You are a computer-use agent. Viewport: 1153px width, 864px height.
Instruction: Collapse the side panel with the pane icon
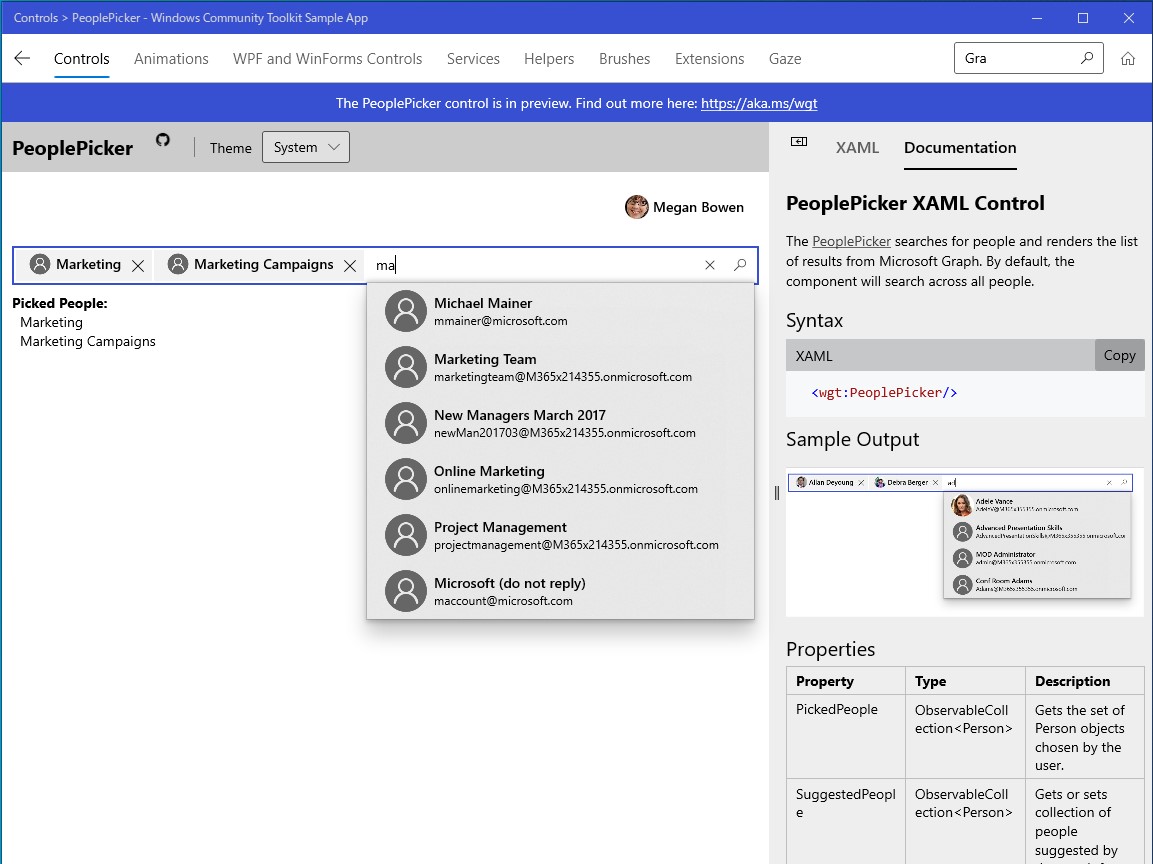click(x=799, y=142)
